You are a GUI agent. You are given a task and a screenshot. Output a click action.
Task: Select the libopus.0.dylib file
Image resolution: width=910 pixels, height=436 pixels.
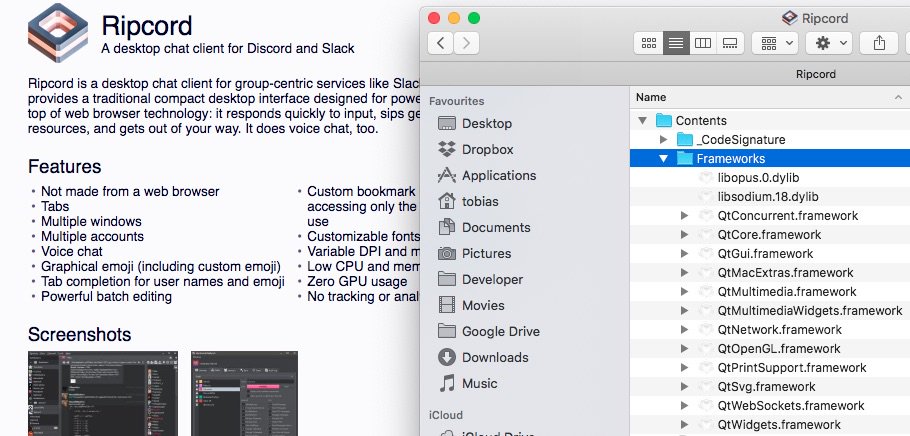[770, 178]
